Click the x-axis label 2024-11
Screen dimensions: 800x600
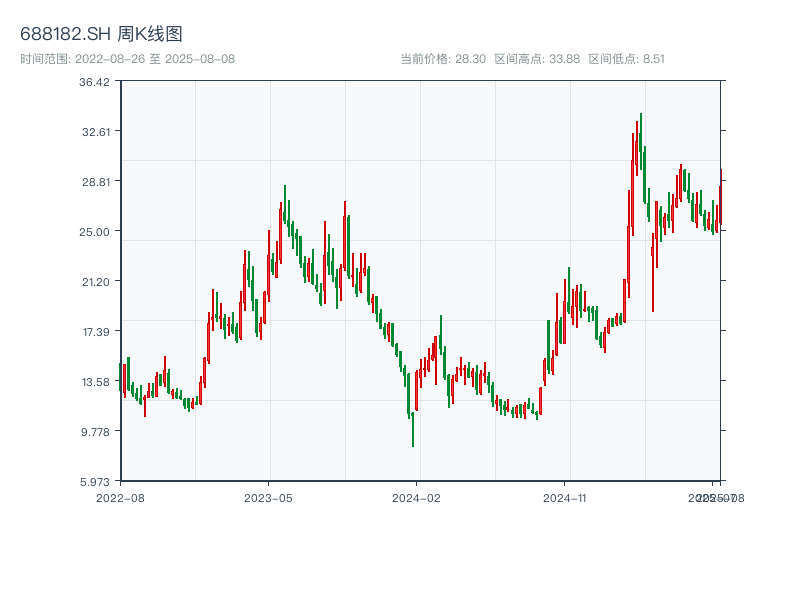click(564, 498)
